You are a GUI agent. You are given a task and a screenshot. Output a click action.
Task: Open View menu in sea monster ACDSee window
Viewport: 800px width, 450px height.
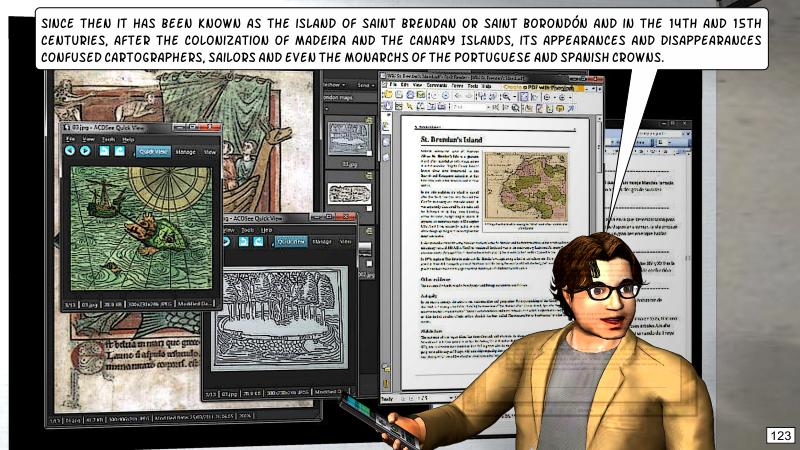point(89,139)
